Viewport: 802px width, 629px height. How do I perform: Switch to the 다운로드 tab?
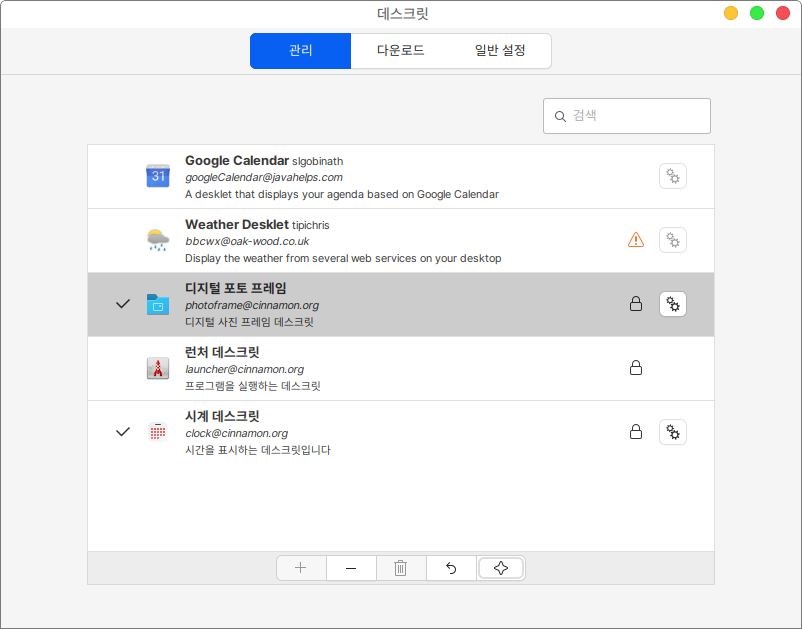point(400,51)
